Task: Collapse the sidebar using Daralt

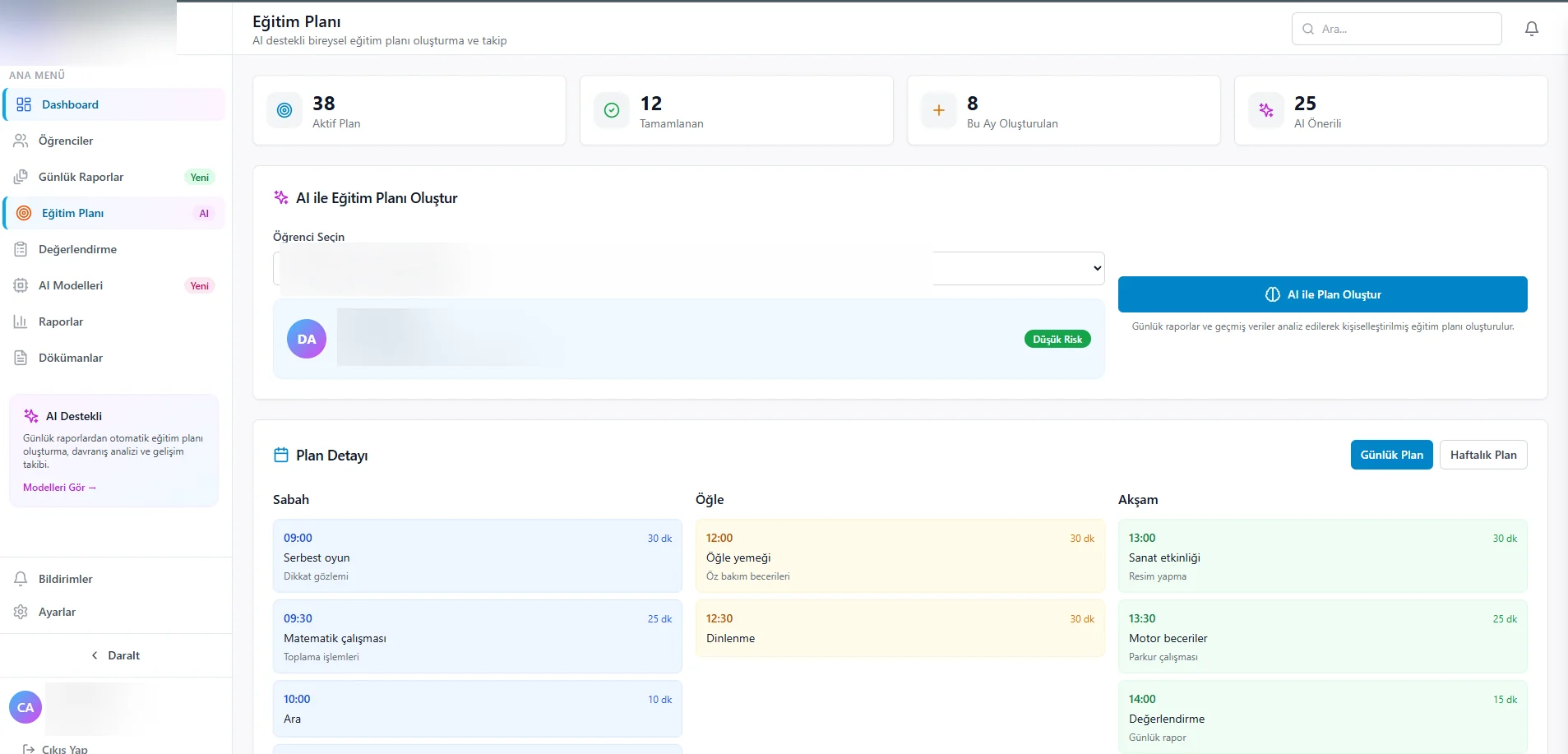Action: [x=116, y=655]
